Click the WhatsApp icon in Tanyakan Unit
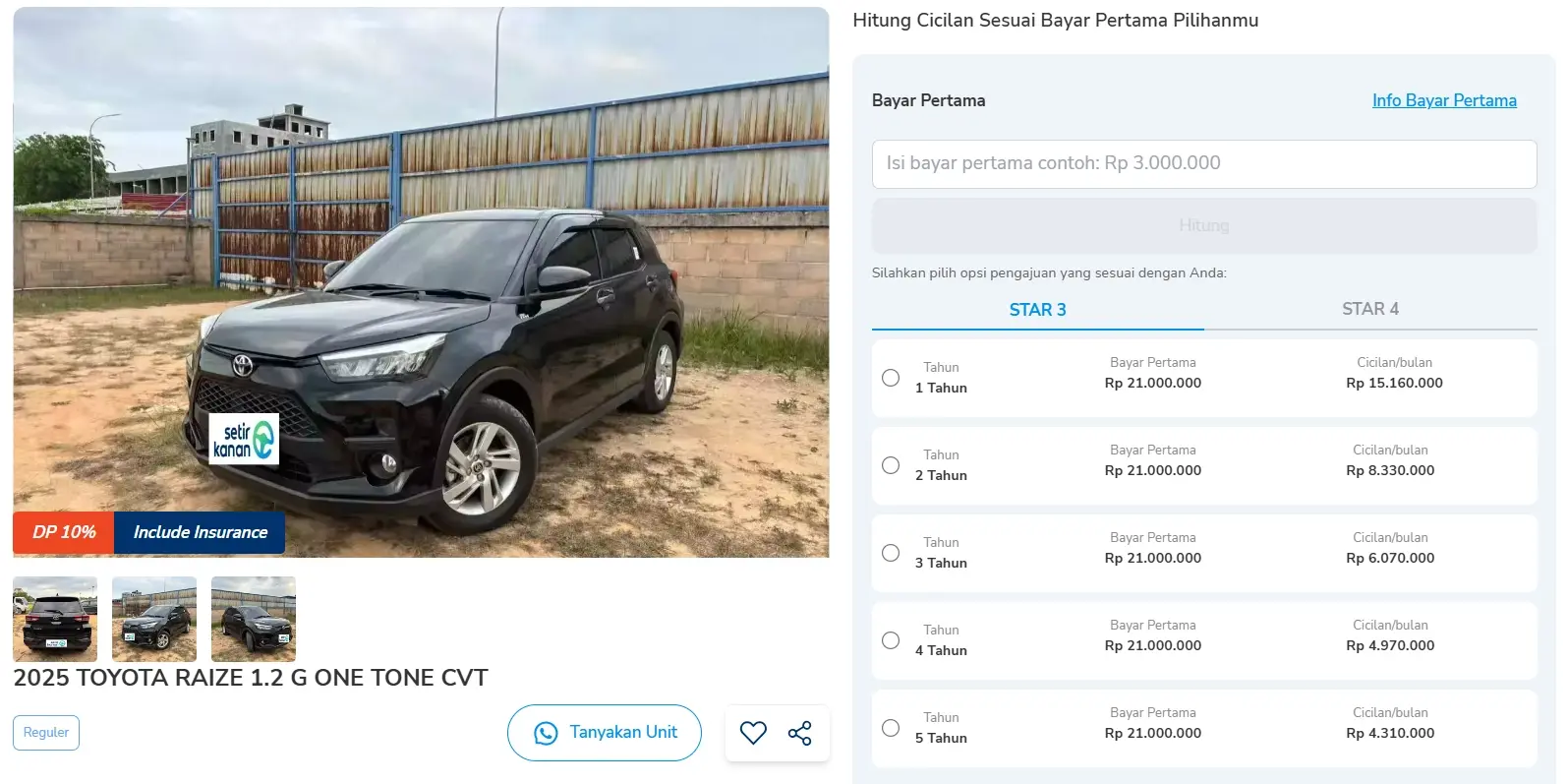1568x784 pixels. pos(546,734)
